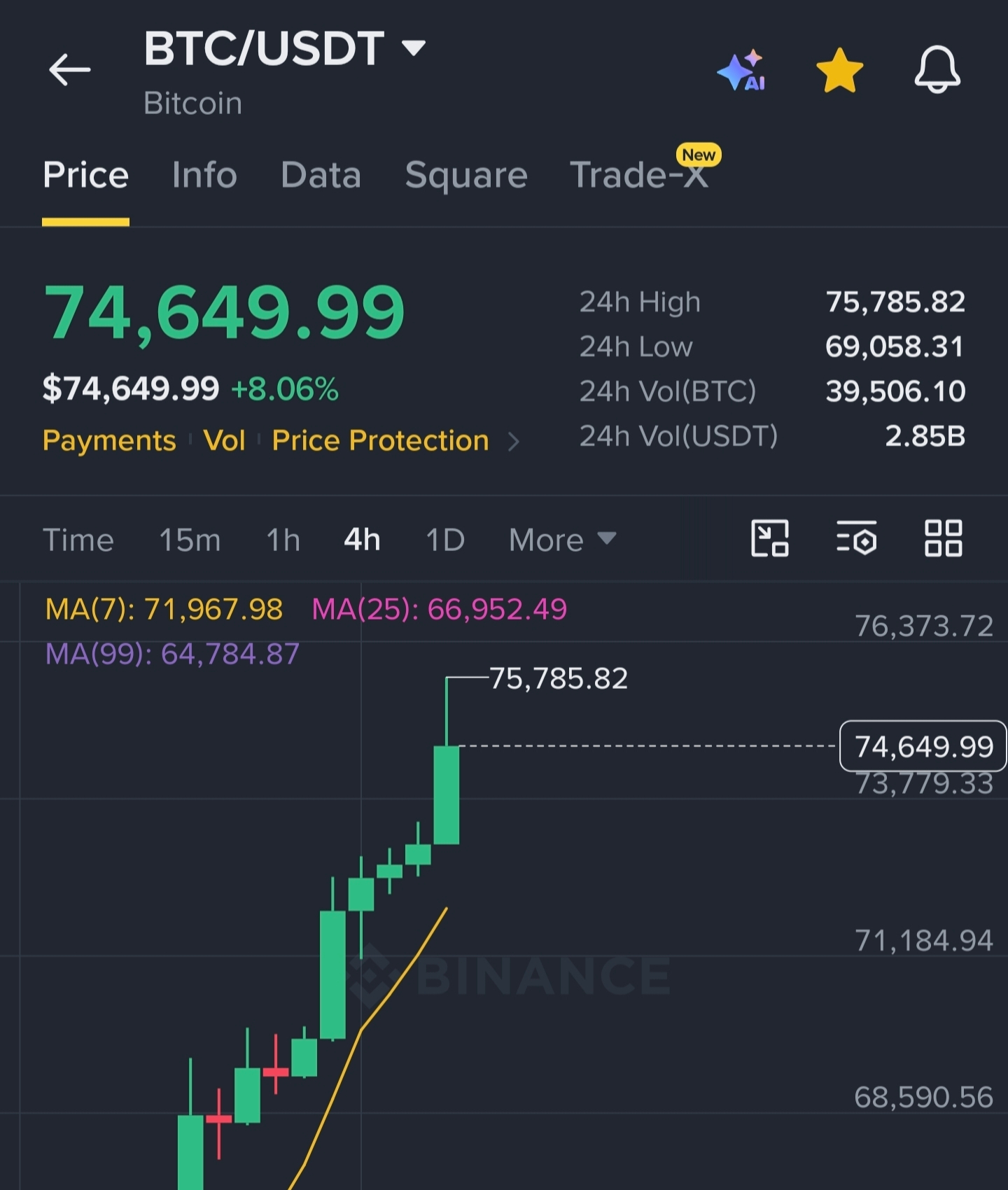
Task: Open the AI assistant sparkle icon
Action: pyautogui.click(x=741, y=70)
